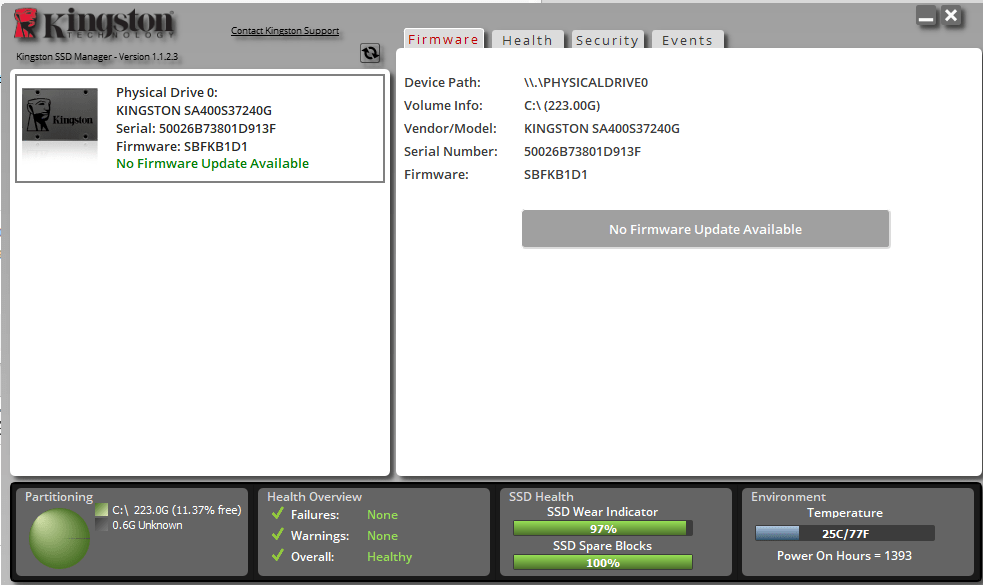Click the refresh drives icon
The image size is (983, 585).
pyautogui.click(x=370, y=53)
